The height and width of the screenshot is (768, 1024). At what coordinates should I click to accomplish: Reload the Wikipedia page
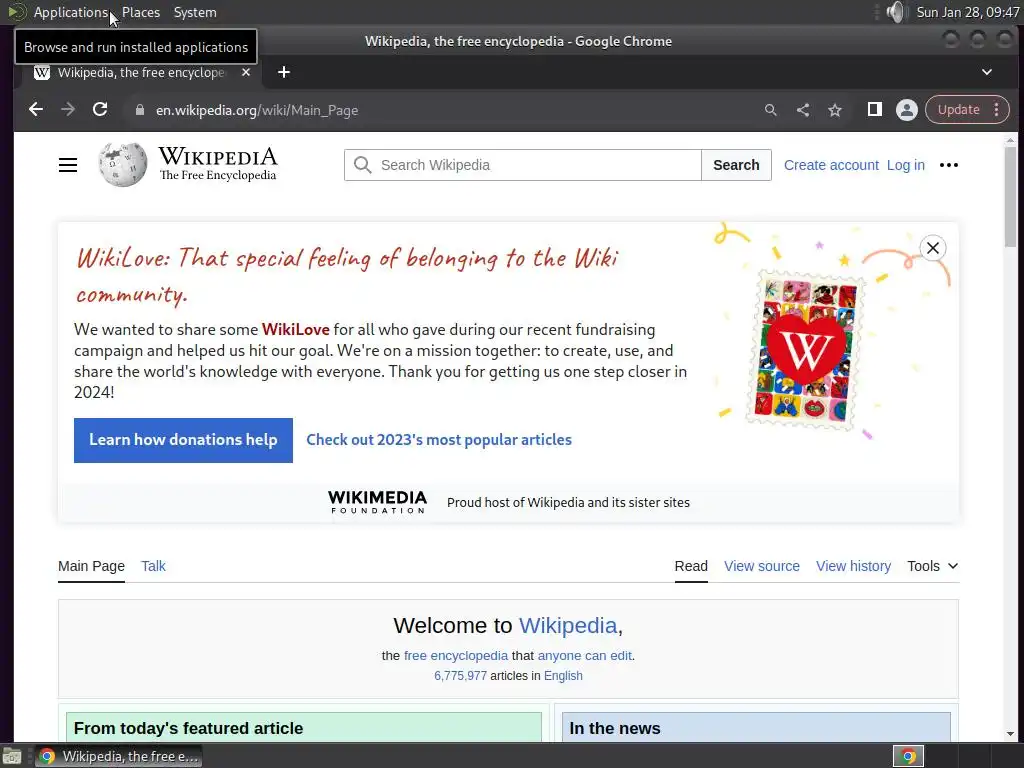[x=100, y=110]
